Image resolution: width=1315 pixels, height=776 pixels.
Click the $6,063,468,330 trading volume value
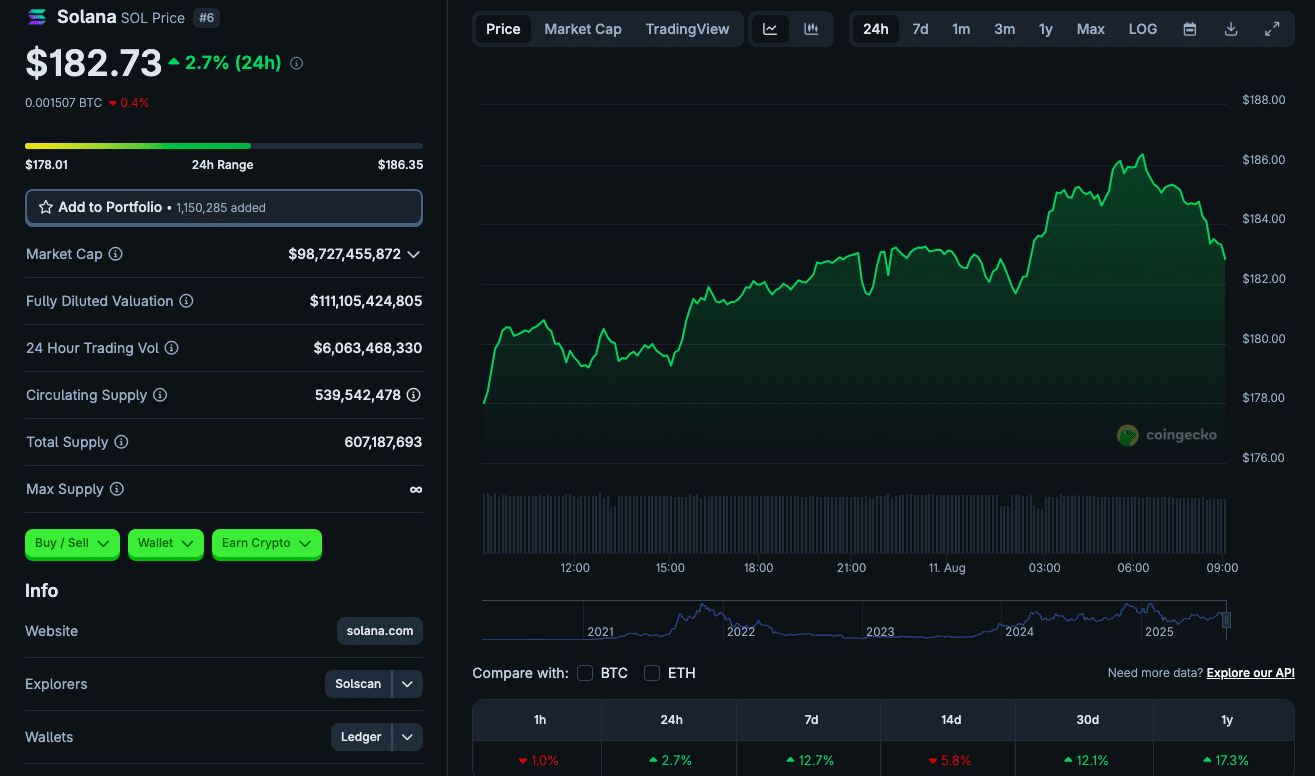(368, 348)
